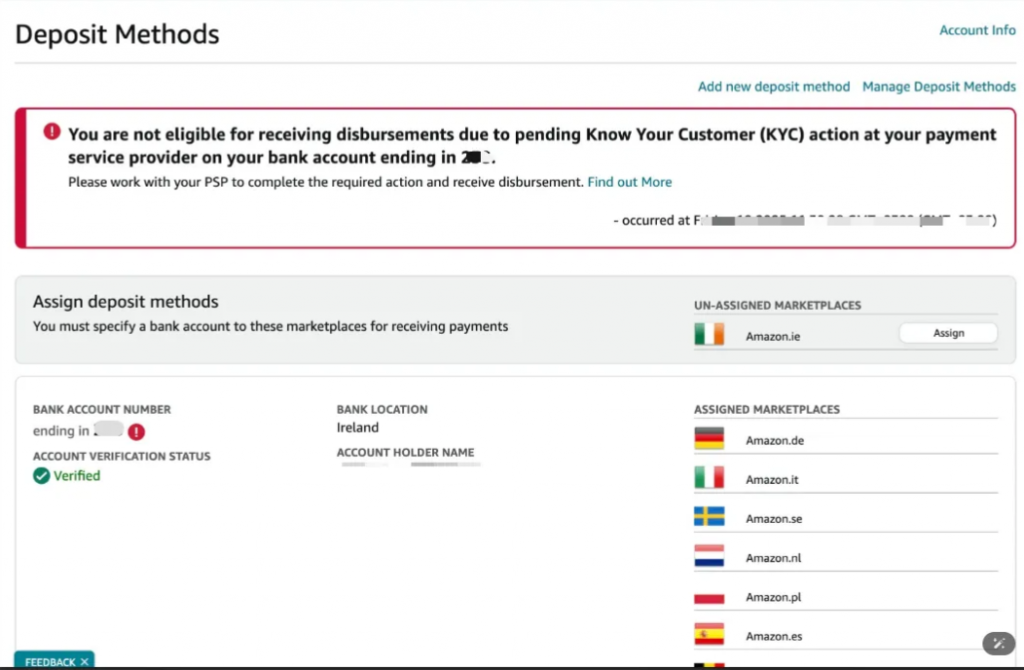Click the Dutch flag icon for Amazon.nl

click(x=709, y=556)
